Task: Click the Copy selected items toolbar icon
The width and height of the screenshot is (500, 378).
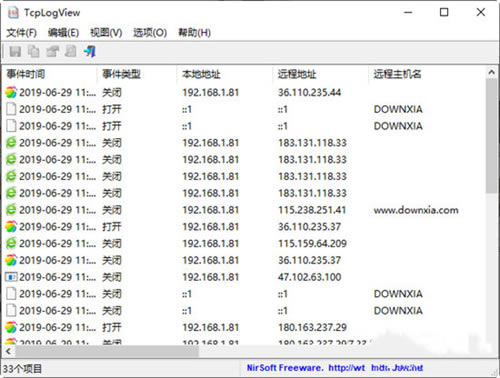Action: pos(33,51)
